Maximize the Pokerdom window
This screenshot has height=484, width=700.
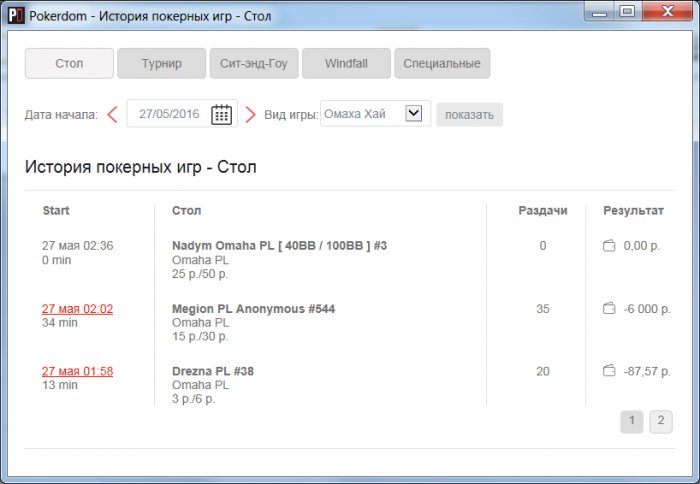click(628, 11)
